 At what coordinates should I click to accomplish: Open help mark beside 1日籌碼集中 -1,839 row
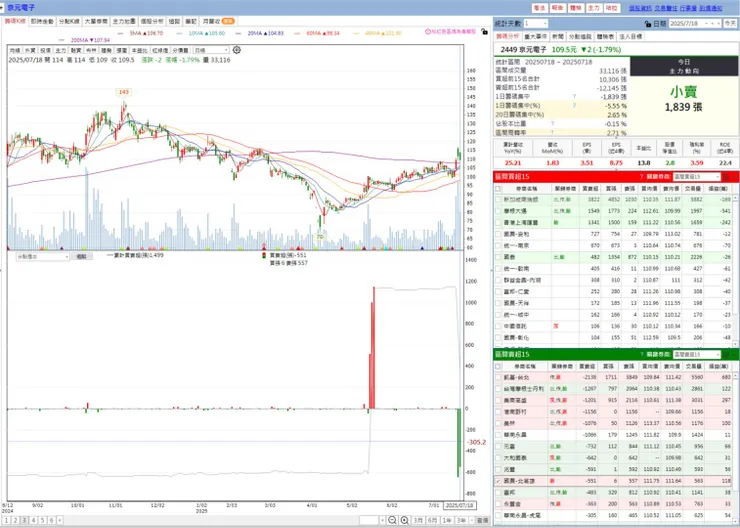point(574,96)
